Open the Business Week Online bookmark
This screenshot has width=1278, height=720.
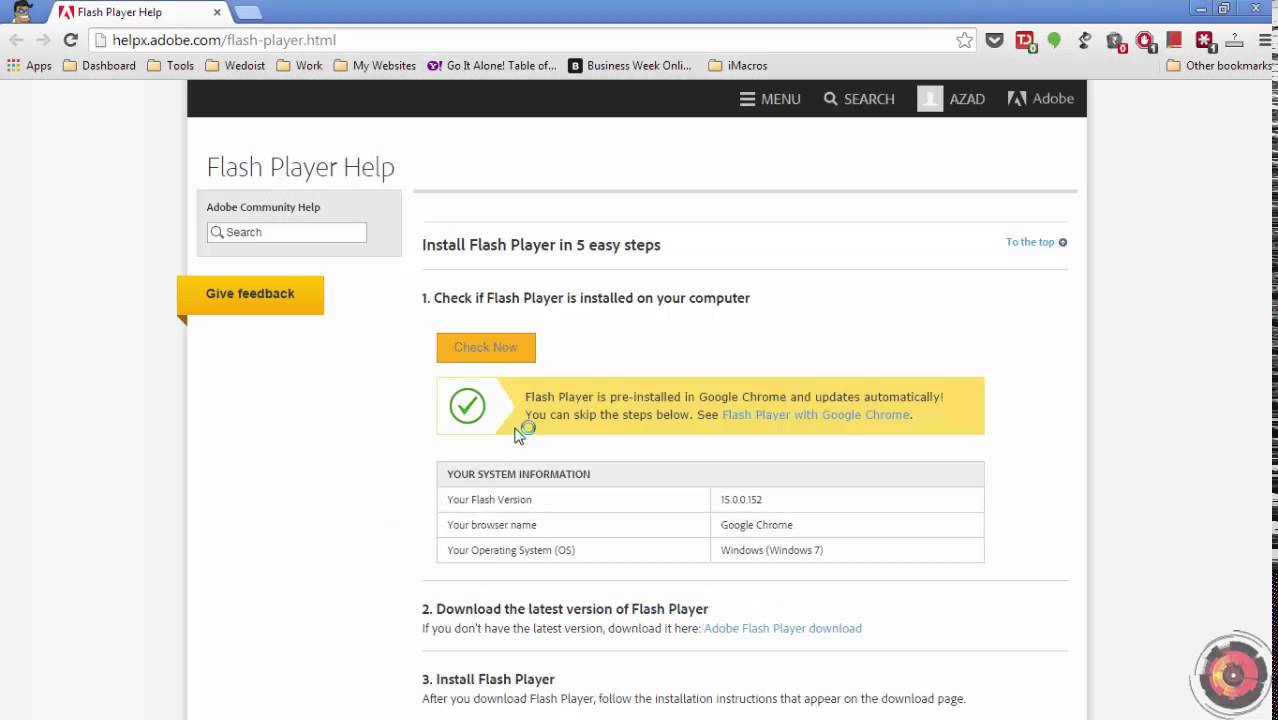point(630,66)
